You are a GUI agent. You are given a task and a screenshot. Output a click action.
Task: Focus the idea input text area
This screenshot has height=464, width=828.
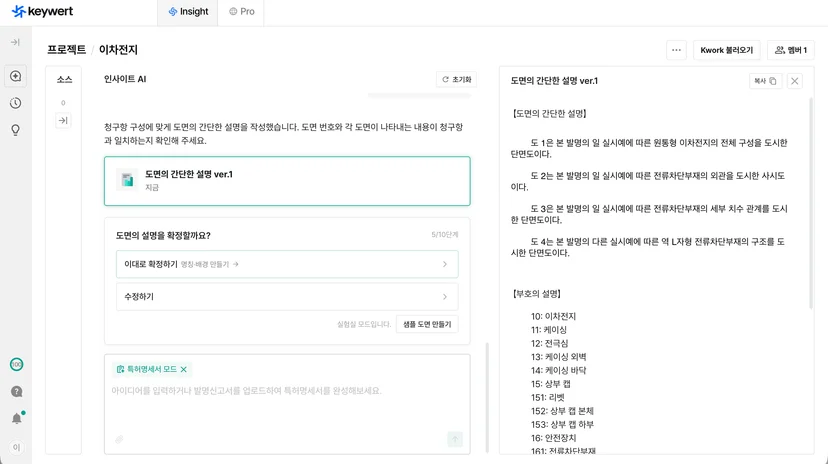287,391
